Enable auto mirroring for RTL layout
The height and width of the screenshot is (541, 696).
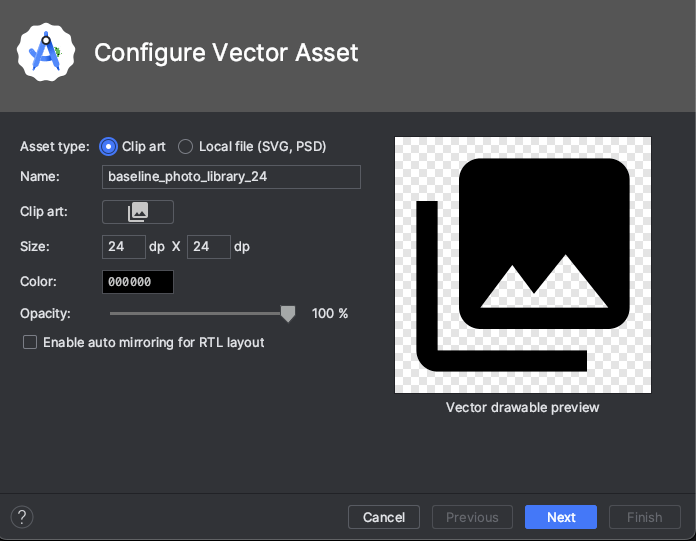30,342
